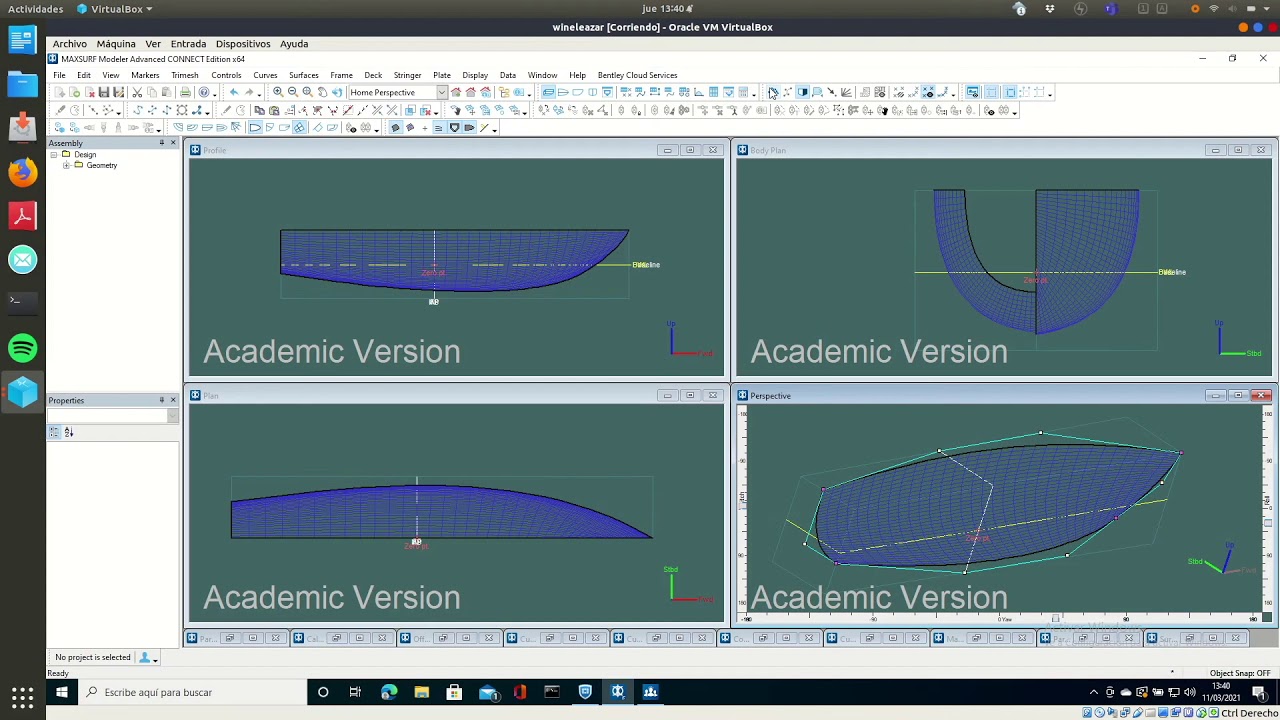The height and width of the screenshot is (720, 1280).
Task: Open Bentley Cloud Services menu
Action: point(637,75)
